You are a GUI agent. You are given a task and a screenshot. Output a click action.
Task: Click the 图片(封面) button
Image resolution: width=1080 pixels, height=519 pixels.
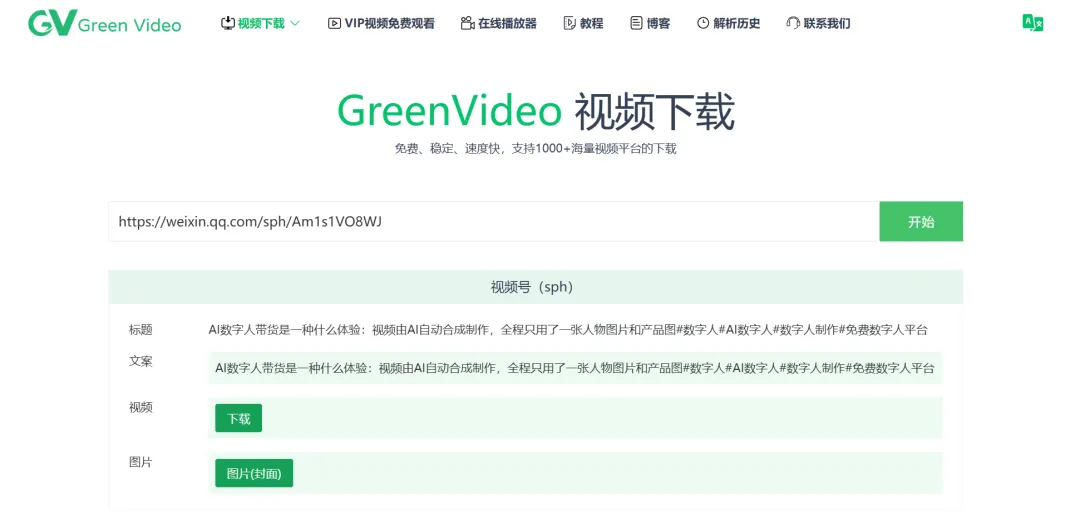pos(253,473)
